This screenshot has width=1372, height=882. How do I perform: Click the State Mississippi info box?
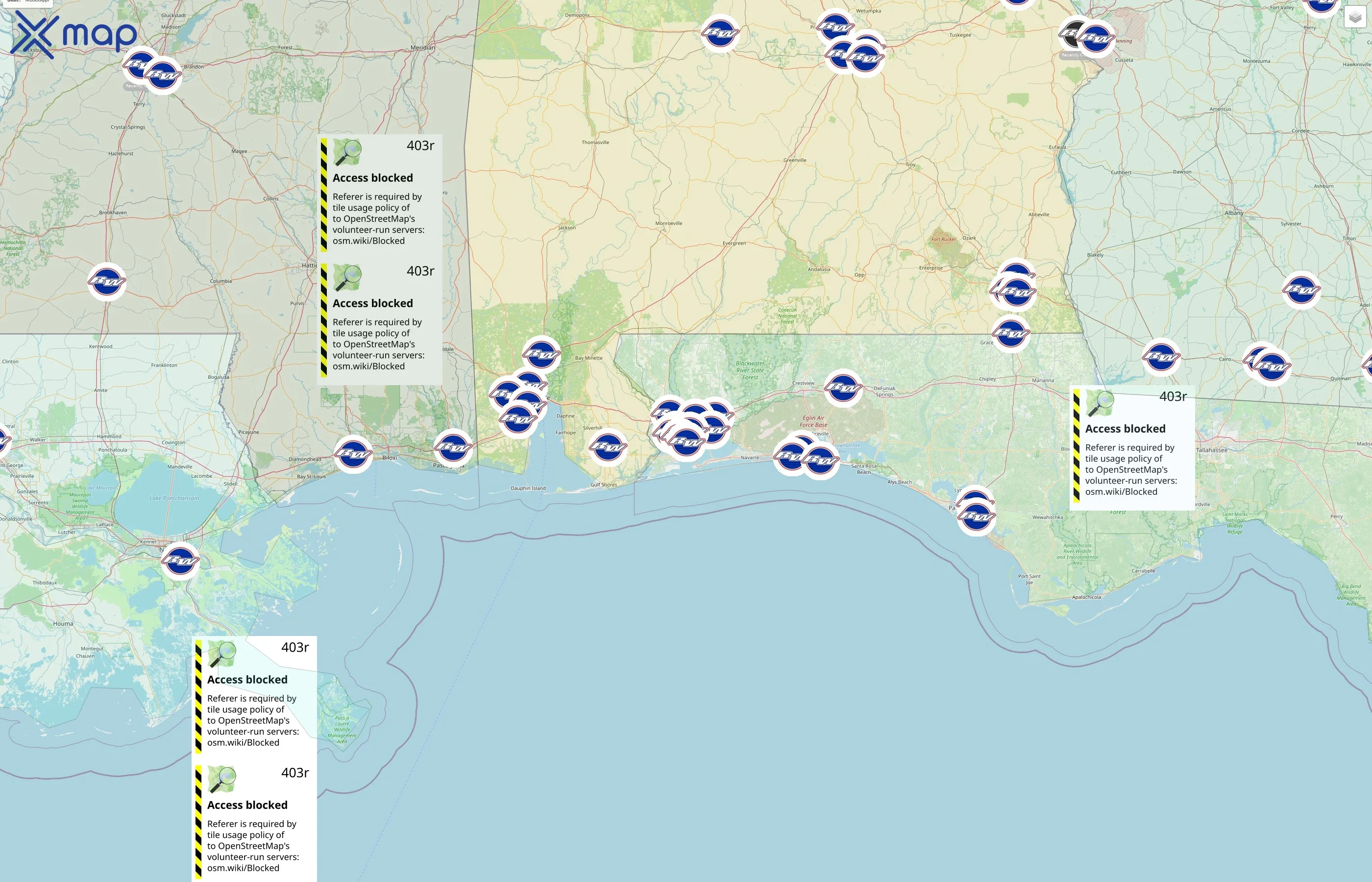point(26,2)
